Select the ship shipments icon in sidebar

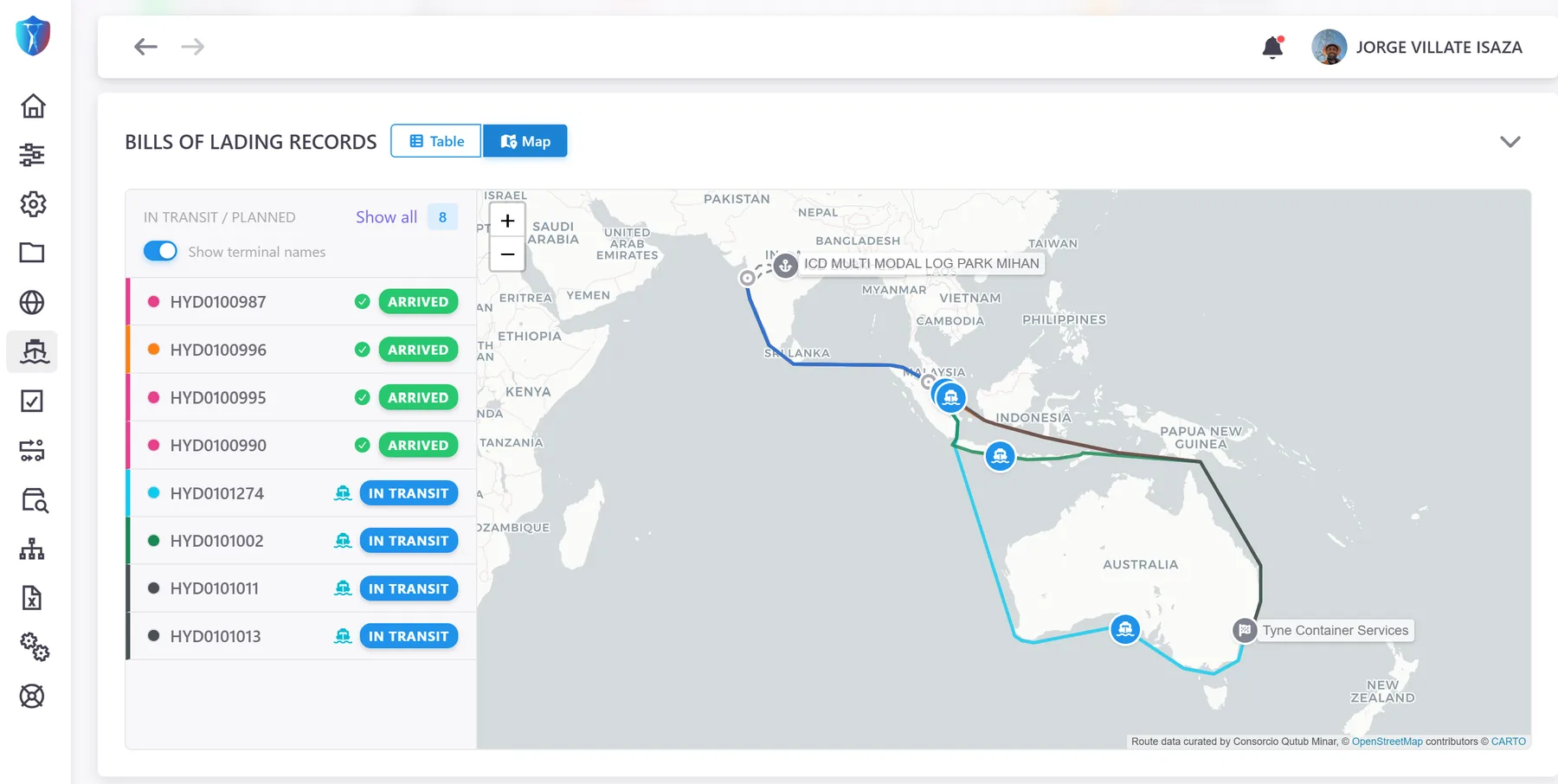click(33, 351)
